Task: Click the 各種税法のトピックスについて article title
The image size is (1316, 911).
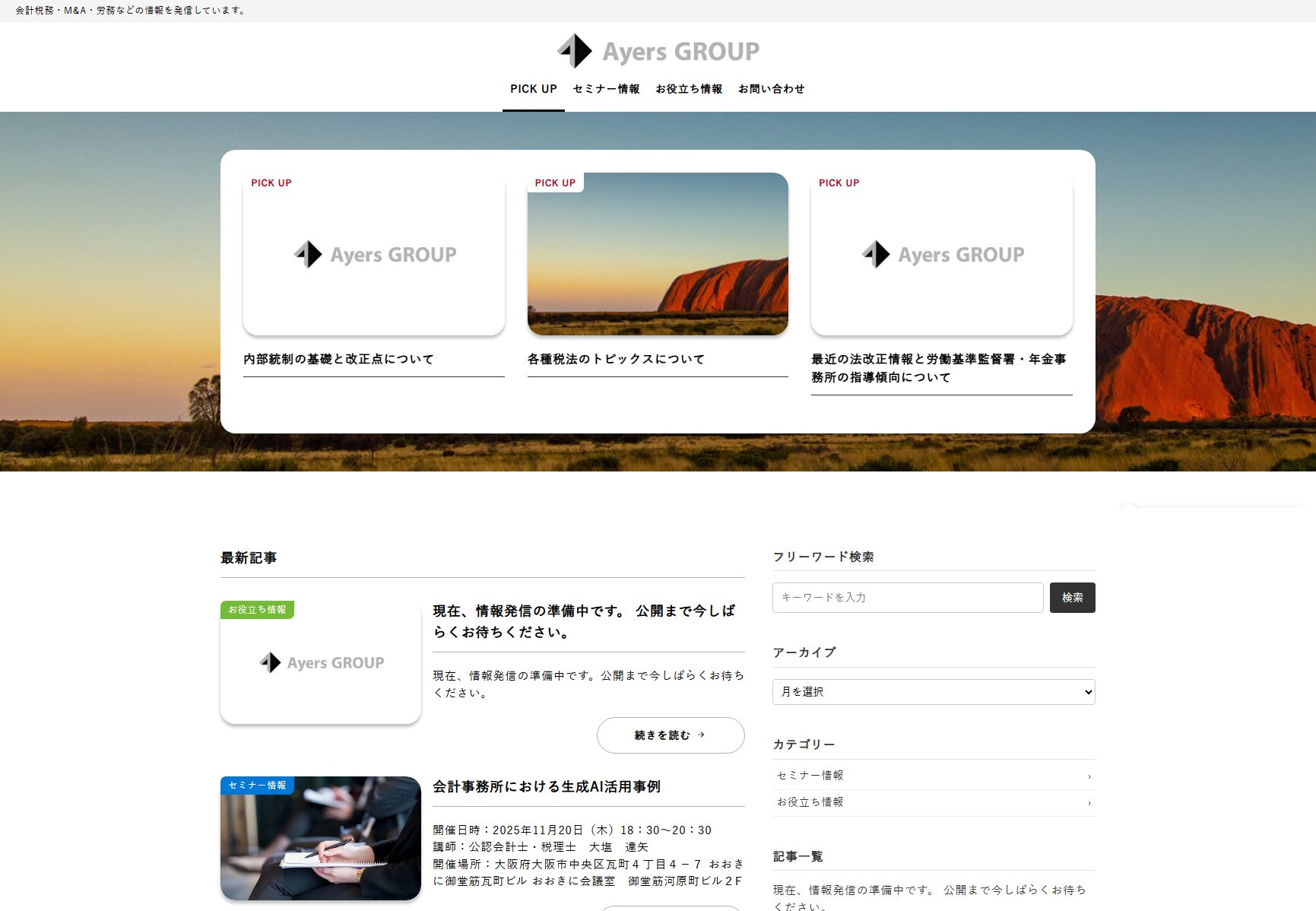Action: coord(616,359)
